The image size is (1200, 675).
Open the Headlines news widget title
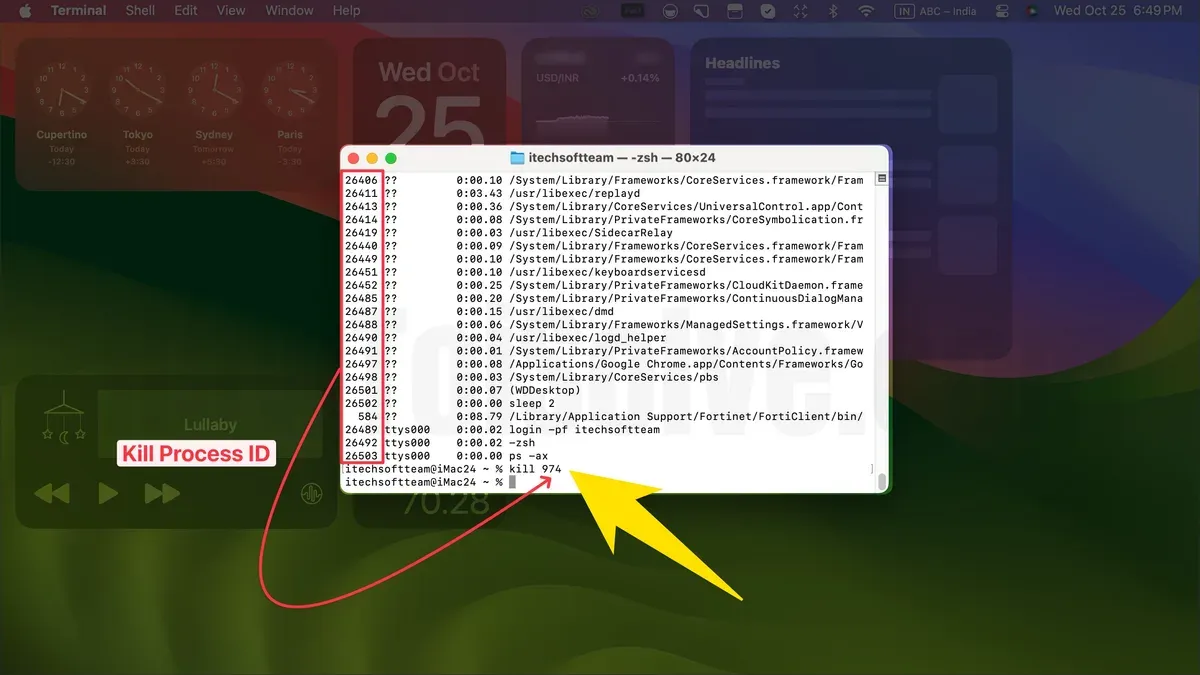point(742,63)
